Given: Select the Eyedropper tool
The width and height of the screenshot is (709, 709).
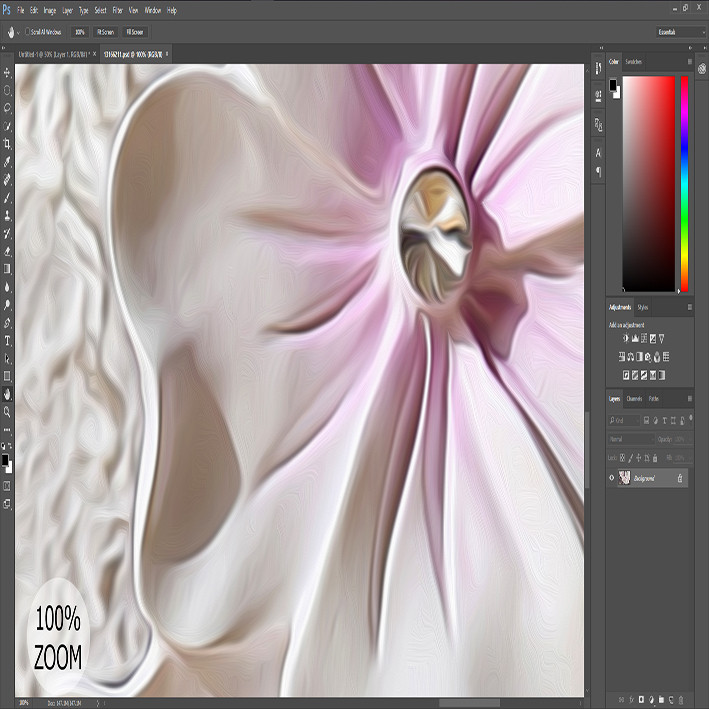Looking at the screenshot, I should tap(7, 162).
